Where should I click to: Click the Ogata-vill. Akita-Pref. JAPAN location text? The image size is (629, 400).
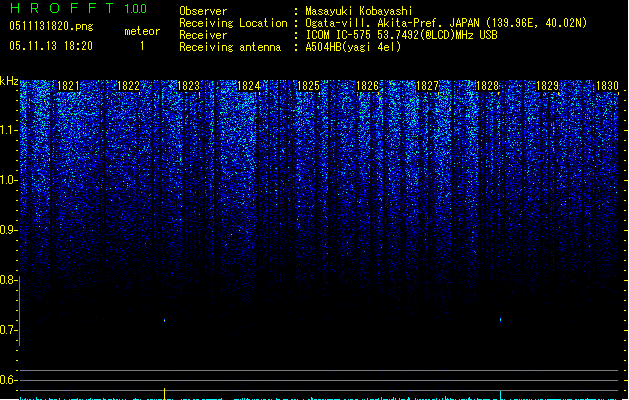[x=446, y=23]
